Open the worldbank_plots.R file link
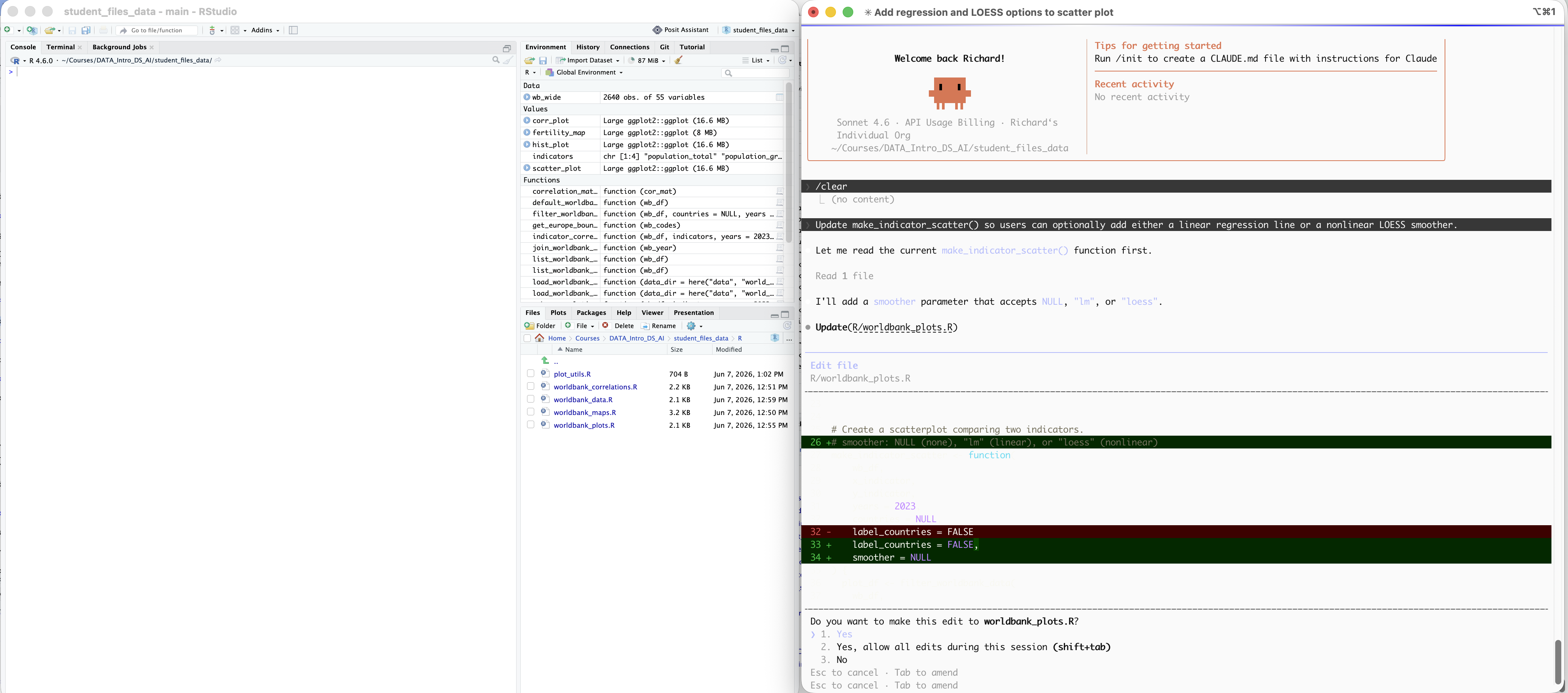This screenshot has width=1568, height=693. click(584, 425)
